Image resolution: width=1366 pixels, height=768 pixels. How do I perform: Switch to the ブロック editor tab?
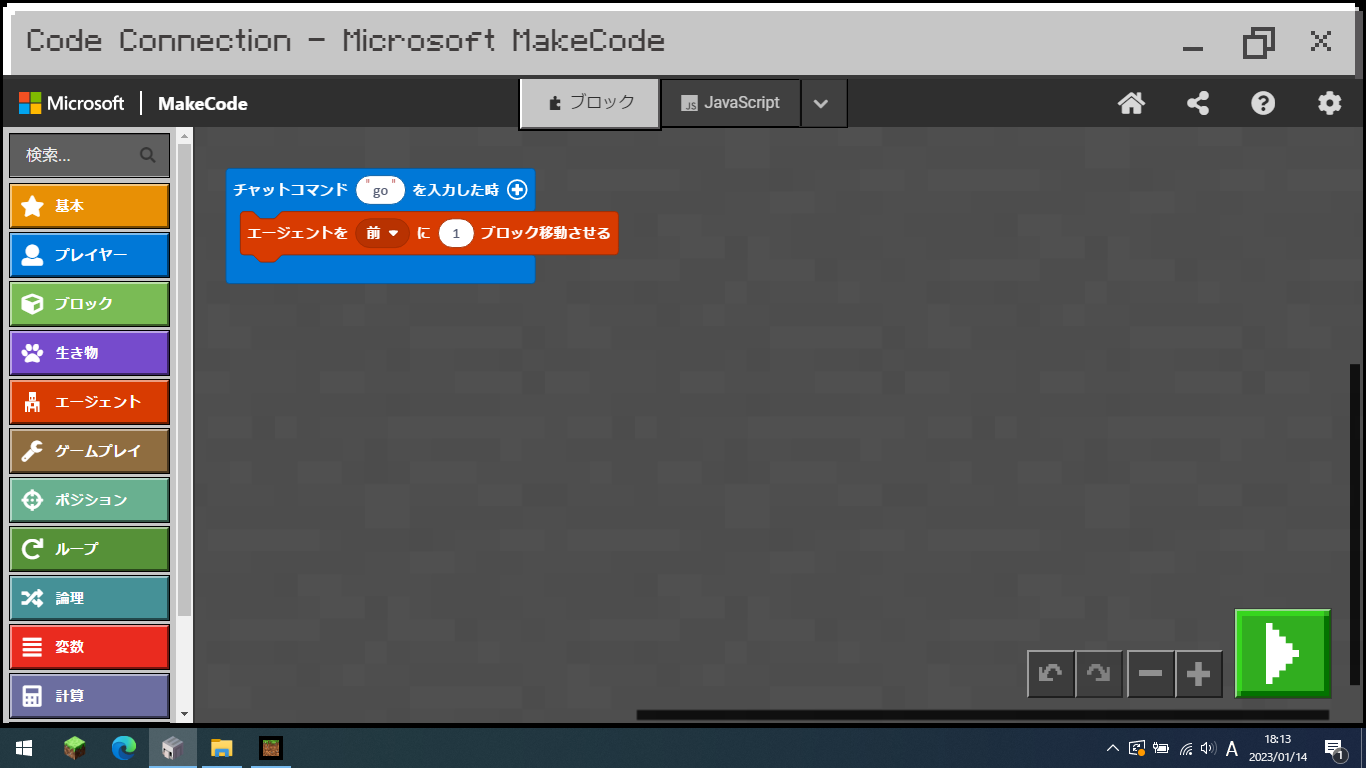click(590, 103)
